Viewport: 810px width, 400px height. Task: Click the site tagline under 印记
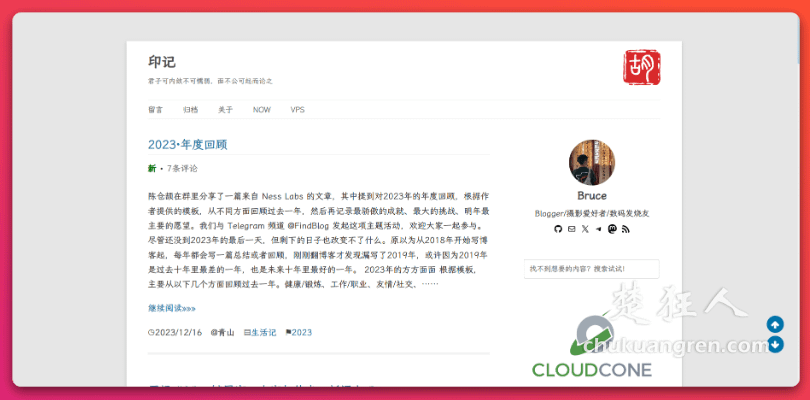(210, 81)
